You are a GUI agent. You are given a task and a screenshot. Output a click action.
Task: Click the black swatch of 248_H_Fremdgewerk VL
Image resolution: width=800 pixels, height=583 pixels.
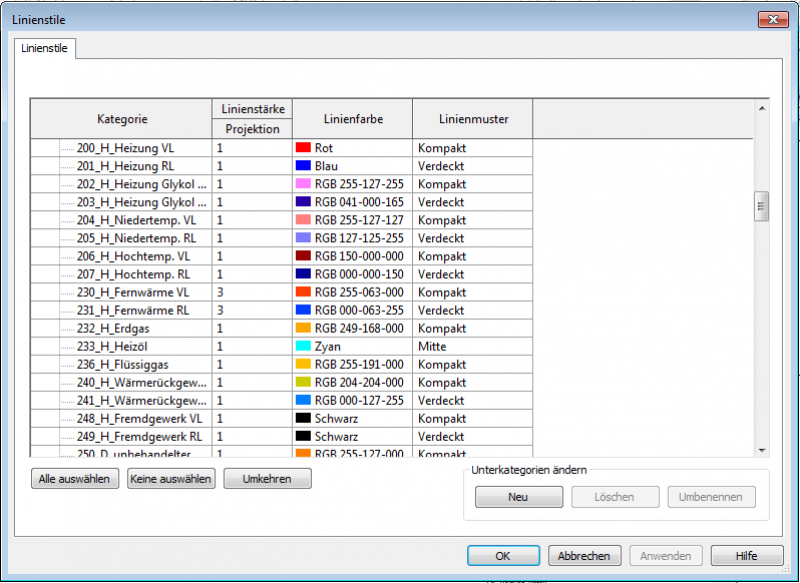(303, 418)
